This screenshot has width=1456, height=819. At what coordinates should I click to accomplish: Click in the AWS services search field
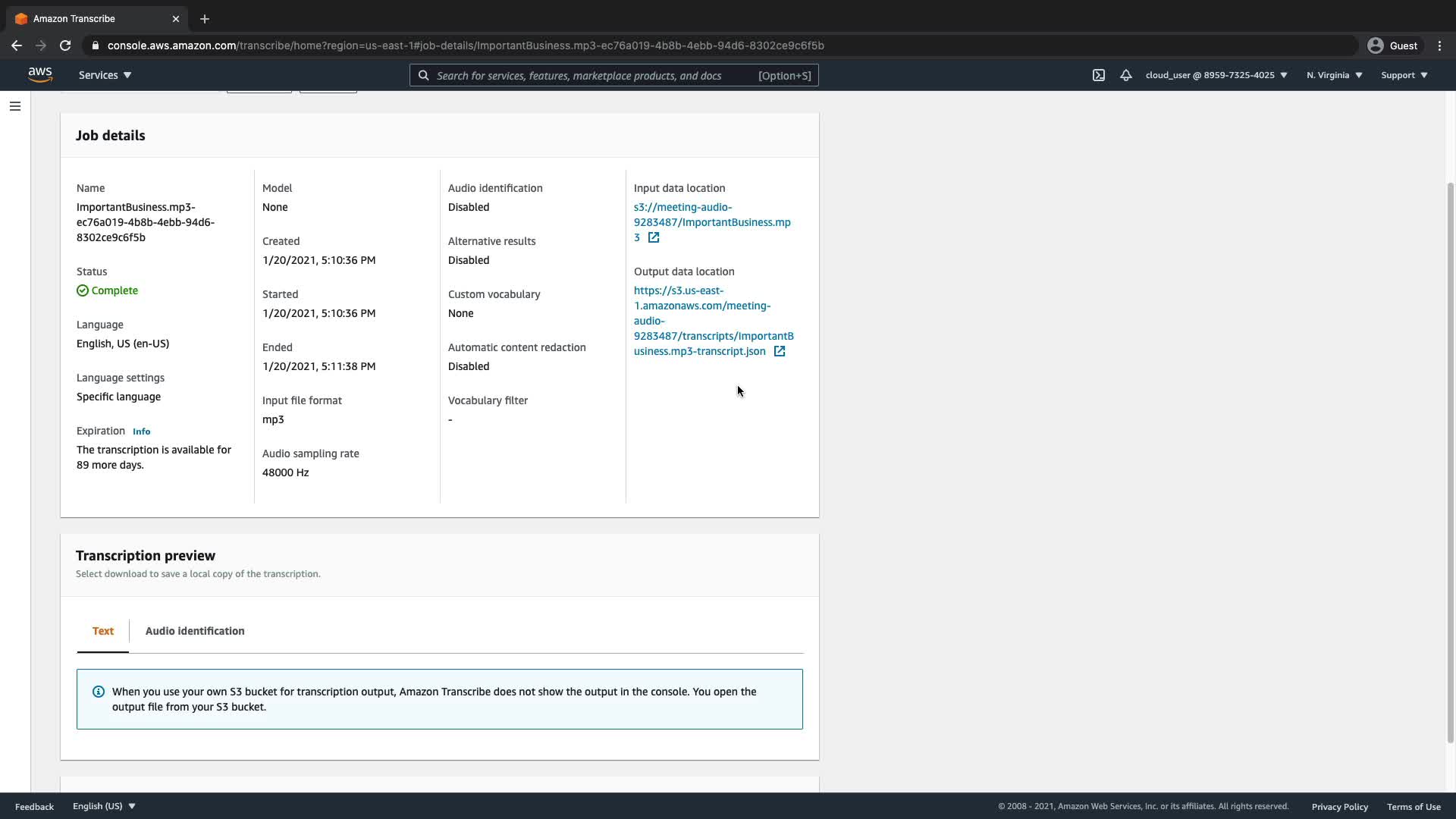coord(591,75)
